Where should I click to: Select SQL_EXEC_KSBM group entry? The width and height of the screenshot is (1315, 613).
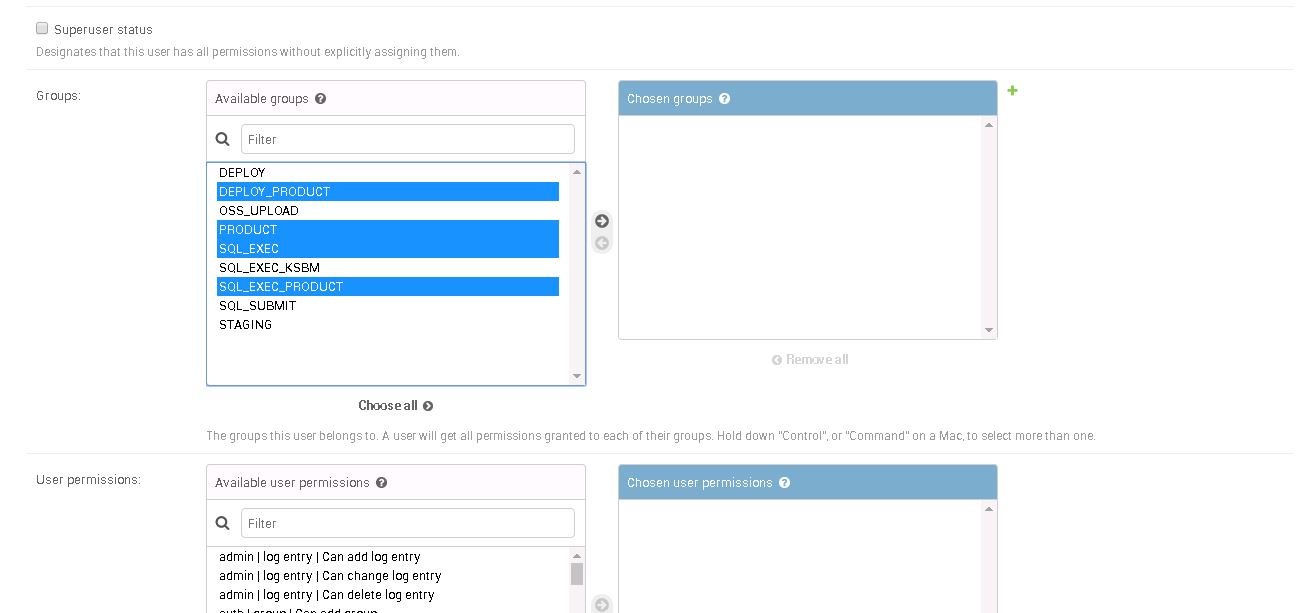tap(388, 268)
